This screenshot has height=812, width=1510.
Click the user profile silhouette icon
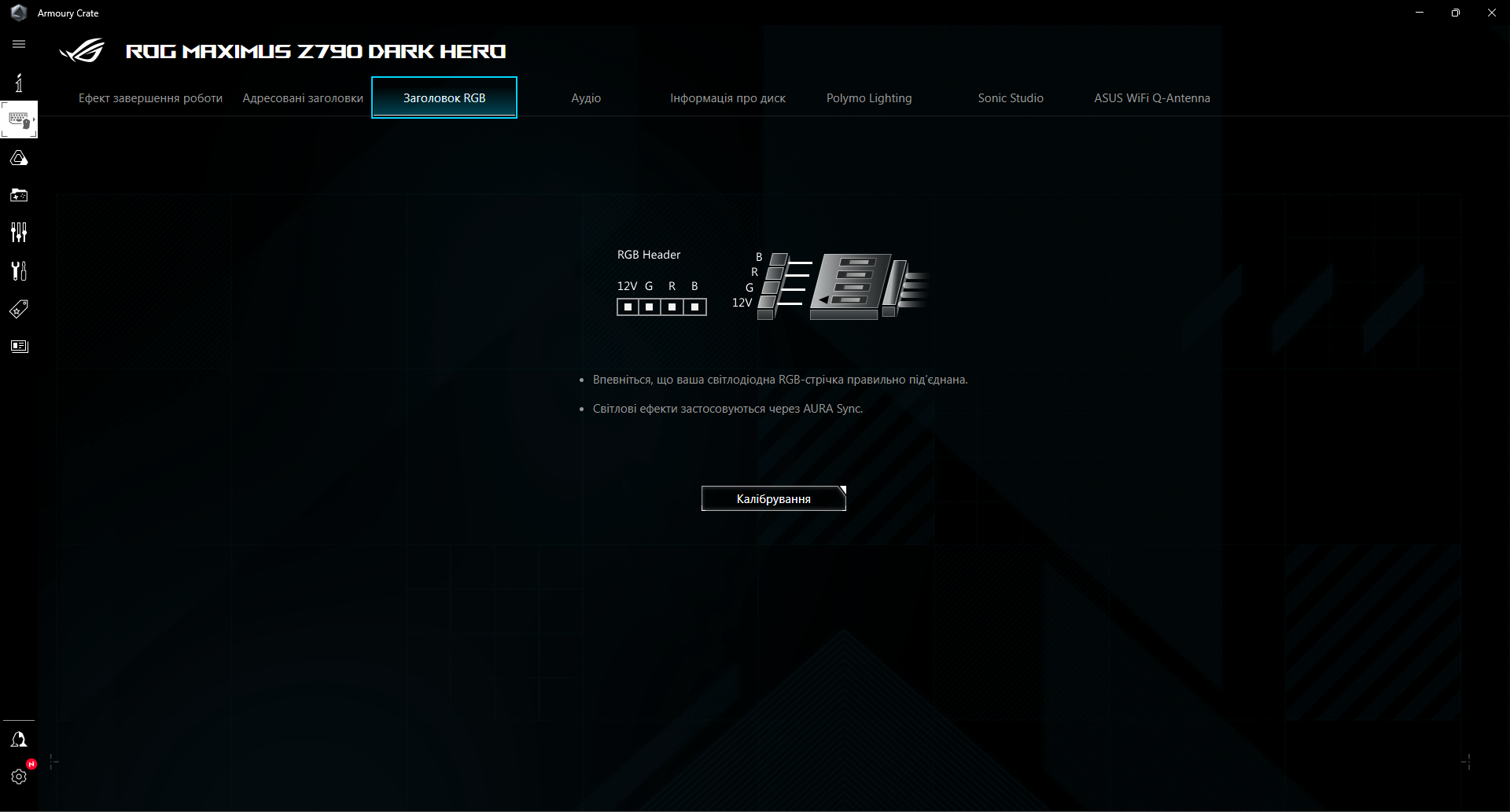click(19, 739)
